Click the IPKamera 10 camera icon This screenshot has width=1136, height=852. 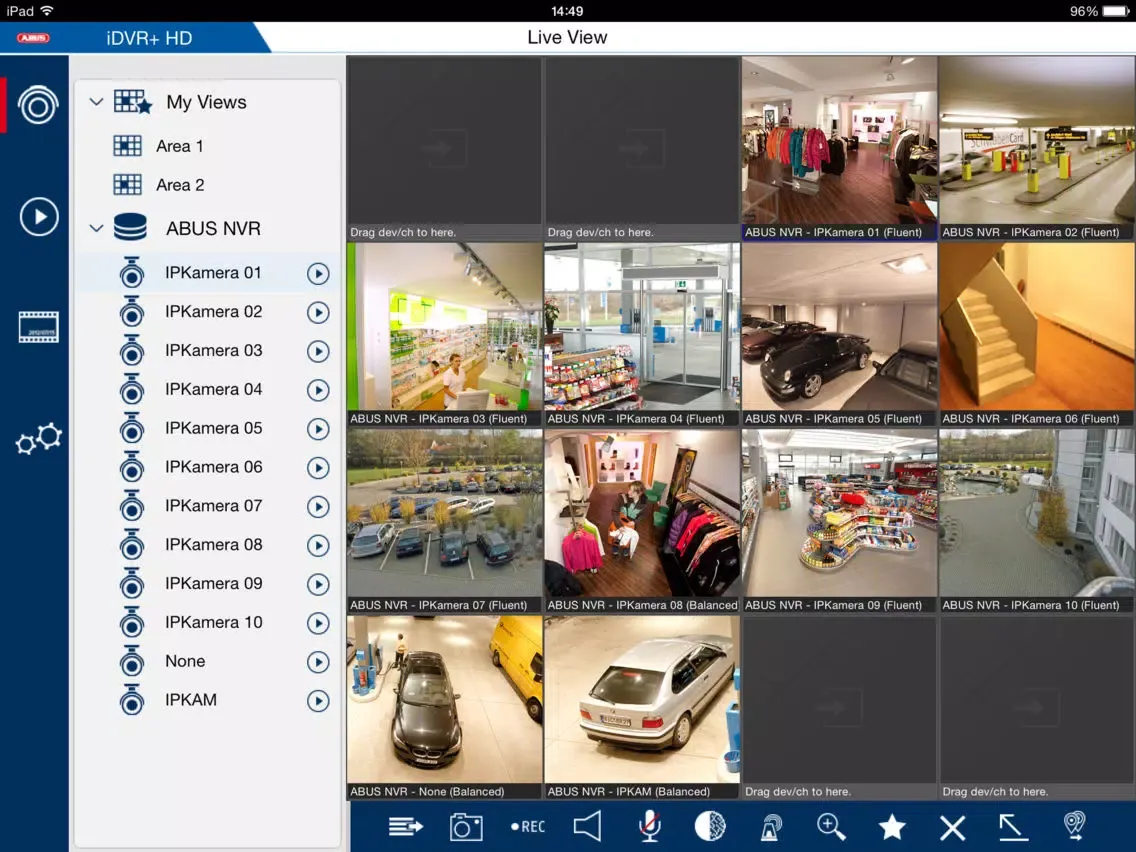coord(132,622)
